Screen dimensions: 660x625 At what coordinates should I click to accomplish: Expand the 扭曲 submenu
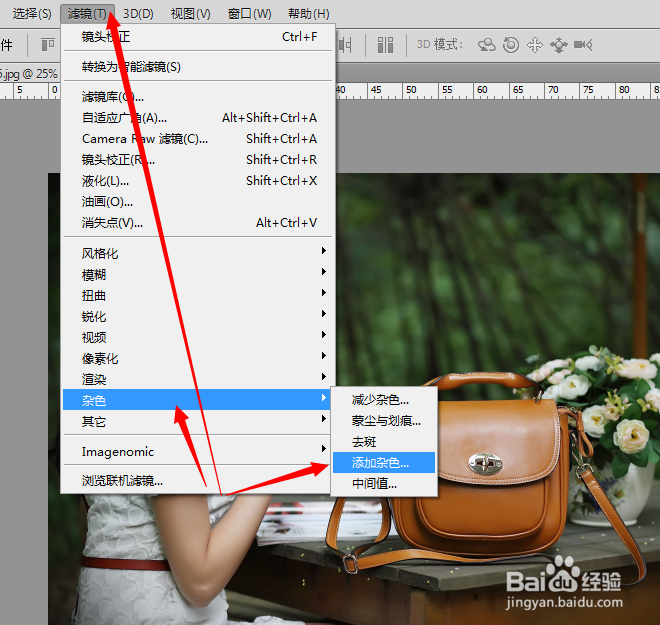pos(198,295)
